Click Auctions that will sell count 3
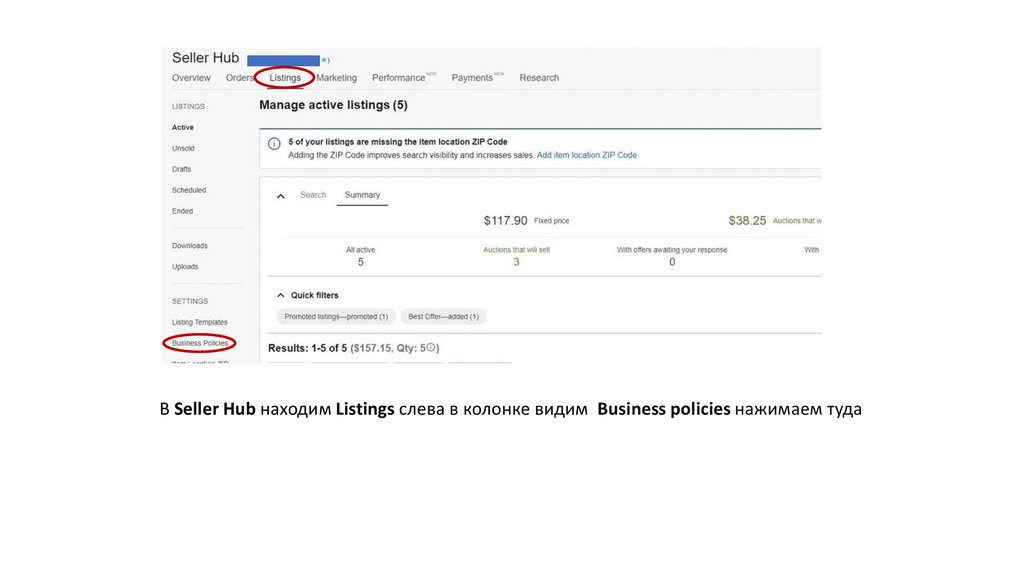The width and height of the screenshot is (1024, 574). pos(516,262)
